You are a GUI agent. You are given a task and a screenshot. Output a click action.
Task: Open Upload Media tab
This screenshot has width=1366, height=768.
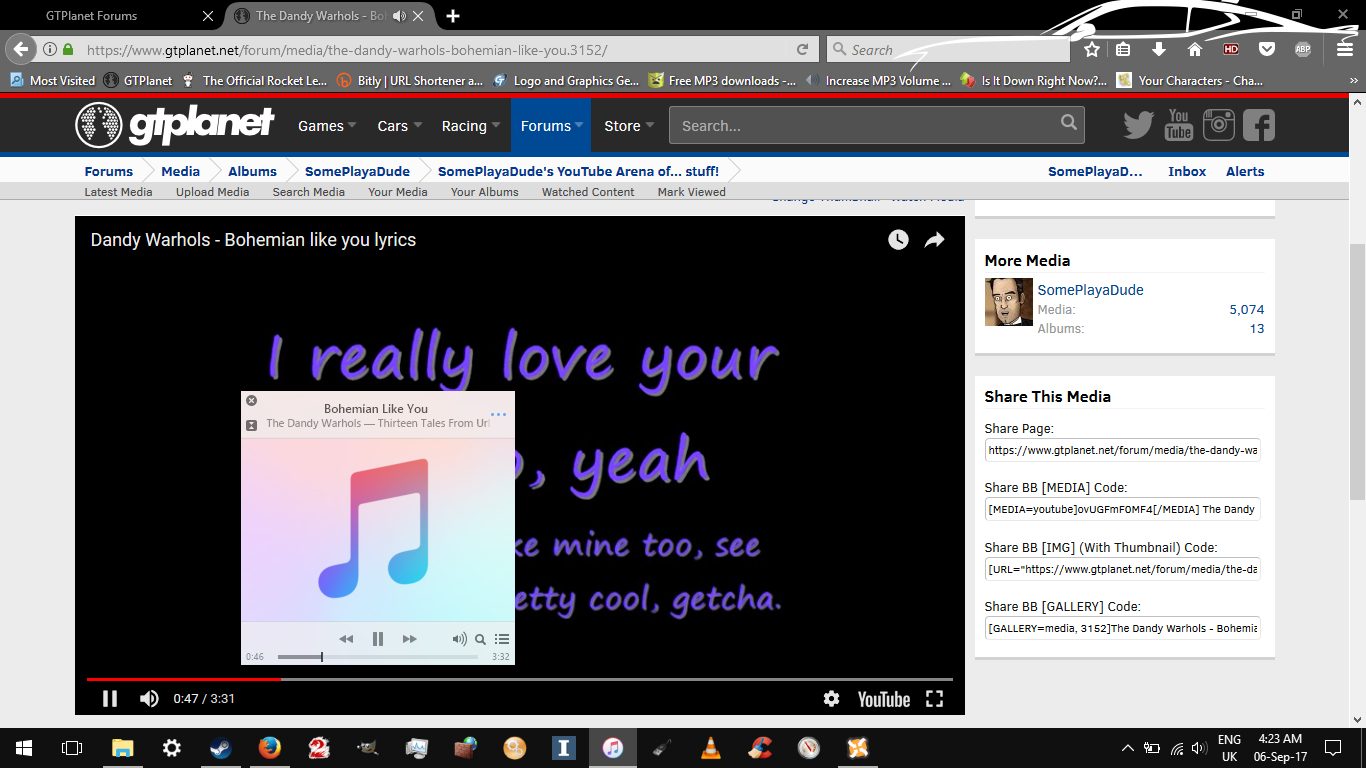pos(212,192)
